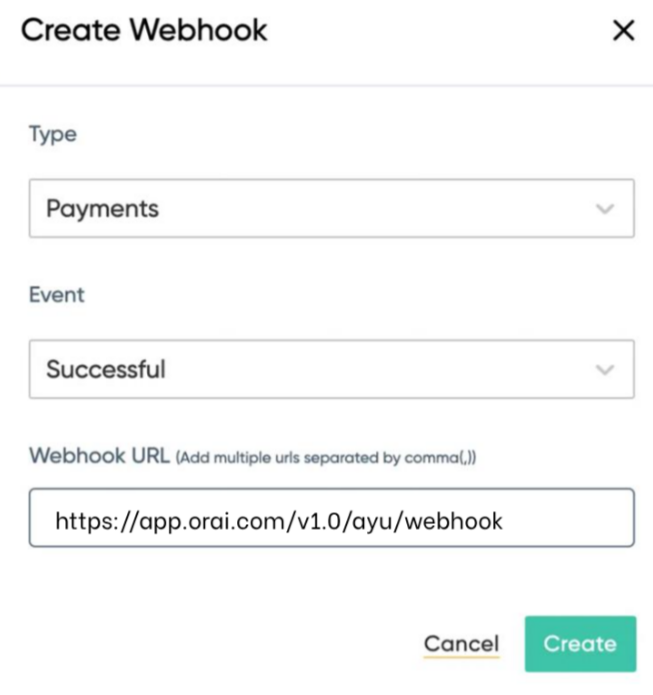Open the Event dropdown showing Successful
The image size is (653, 695).
331,369
